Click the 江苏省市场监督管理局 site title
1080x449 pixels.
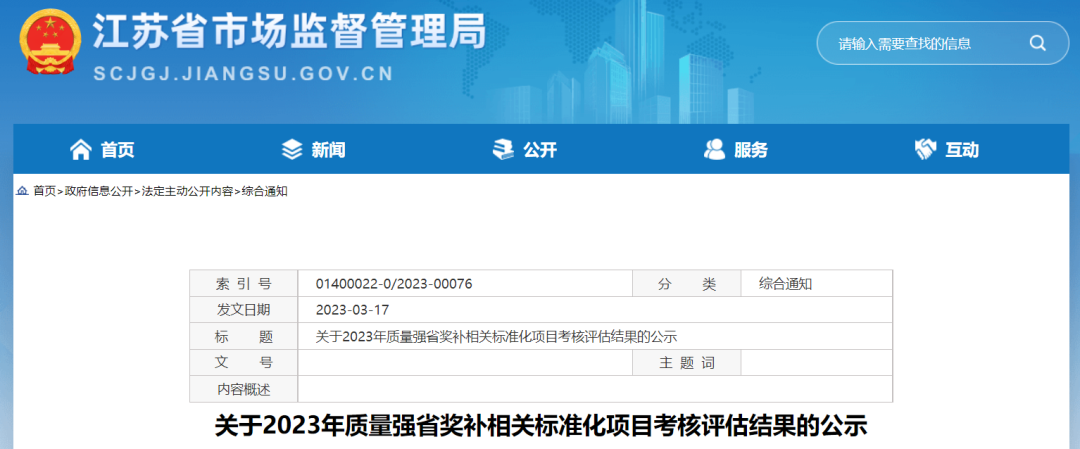289,32
